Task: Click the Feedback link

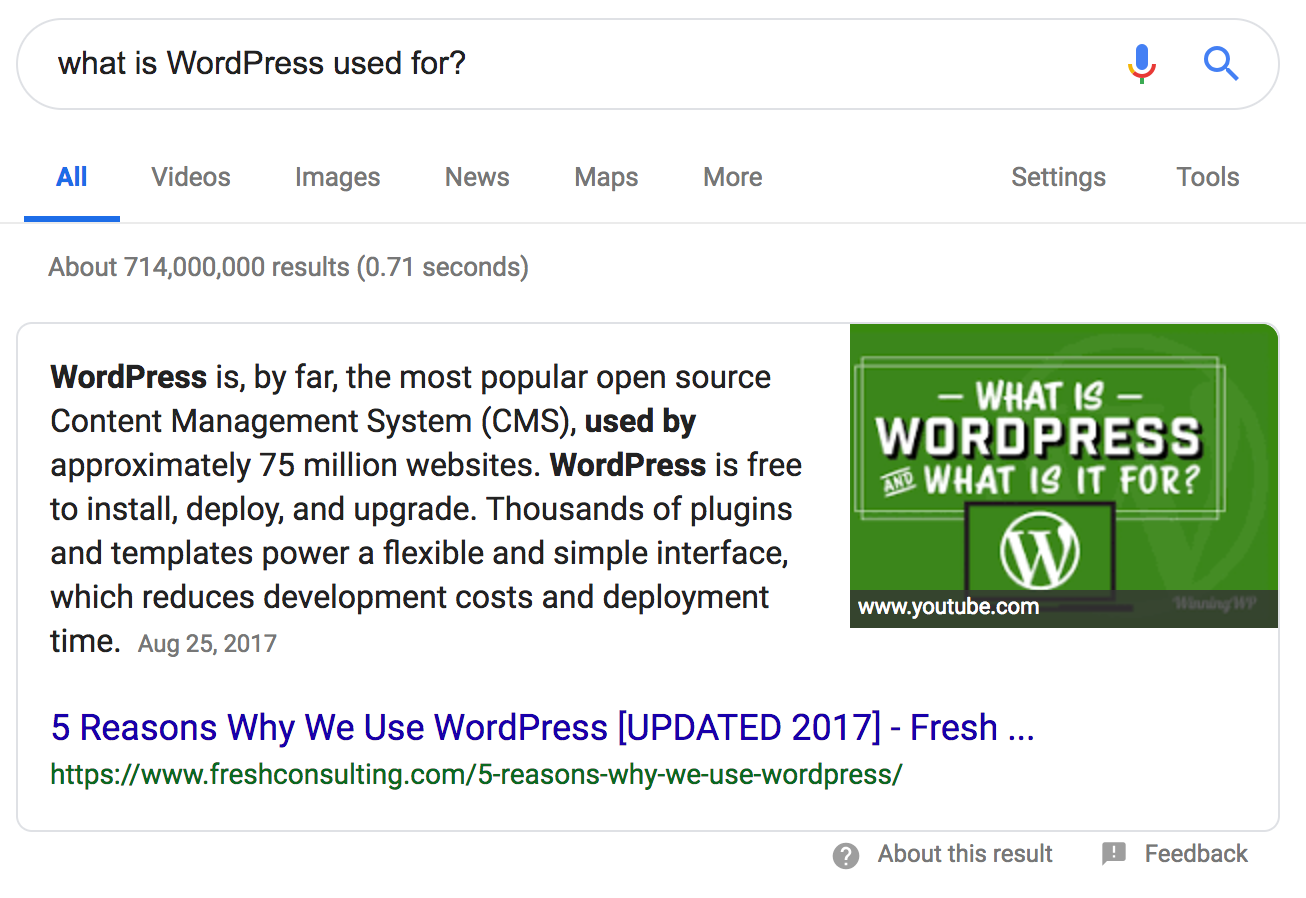Action: (x=1196, y=854)
